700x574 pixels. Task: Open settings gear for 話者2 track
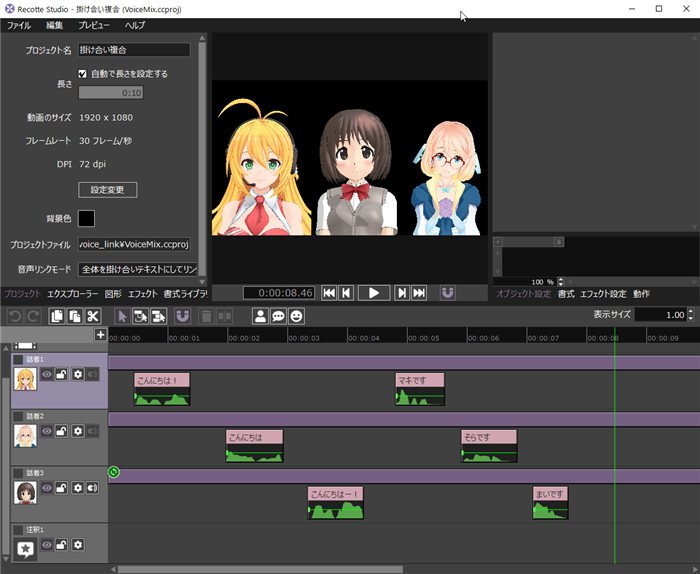coord(78,431)
